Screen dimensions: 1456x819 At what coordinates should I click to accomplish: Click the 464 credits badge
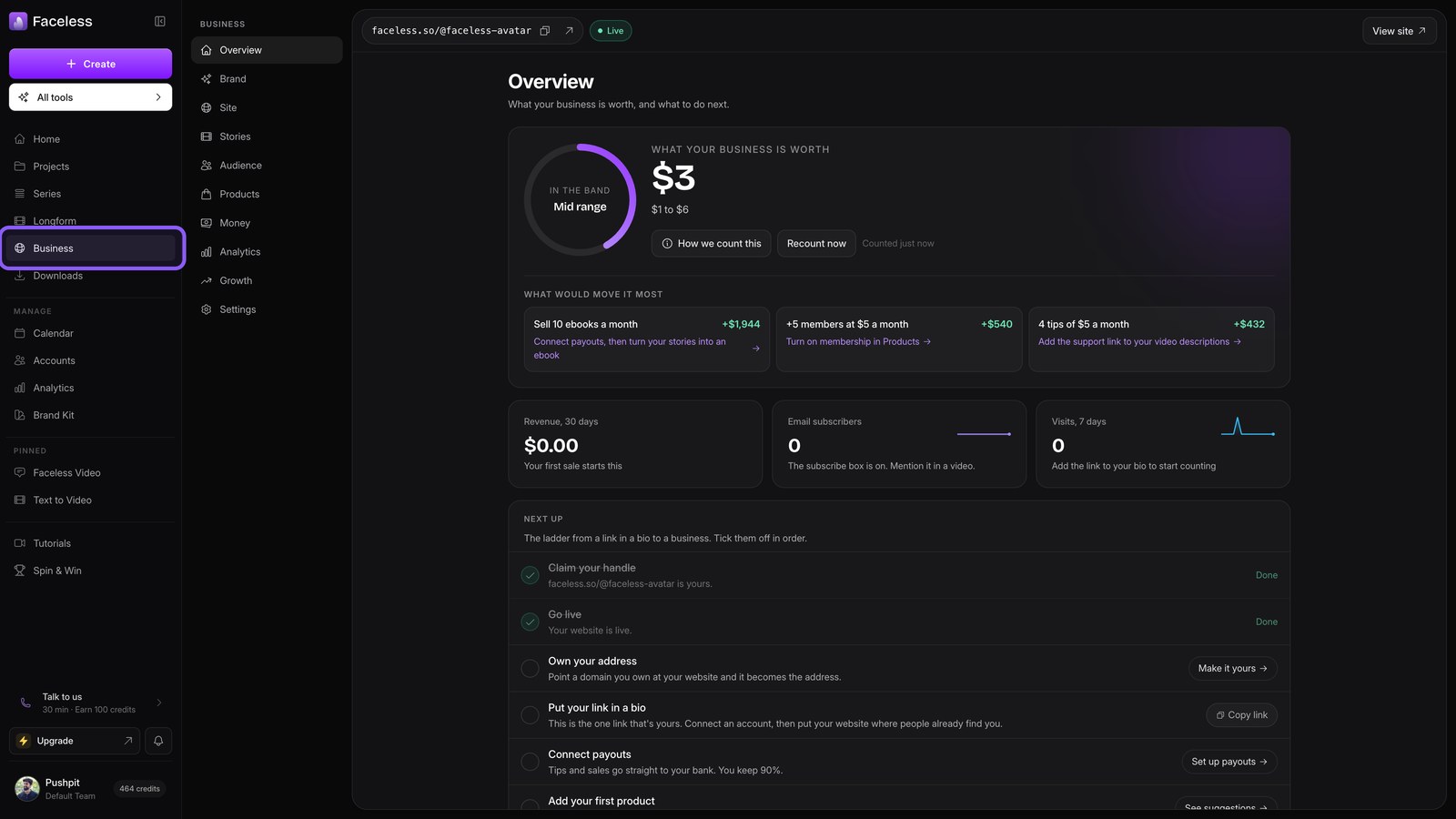coord(139,789)
